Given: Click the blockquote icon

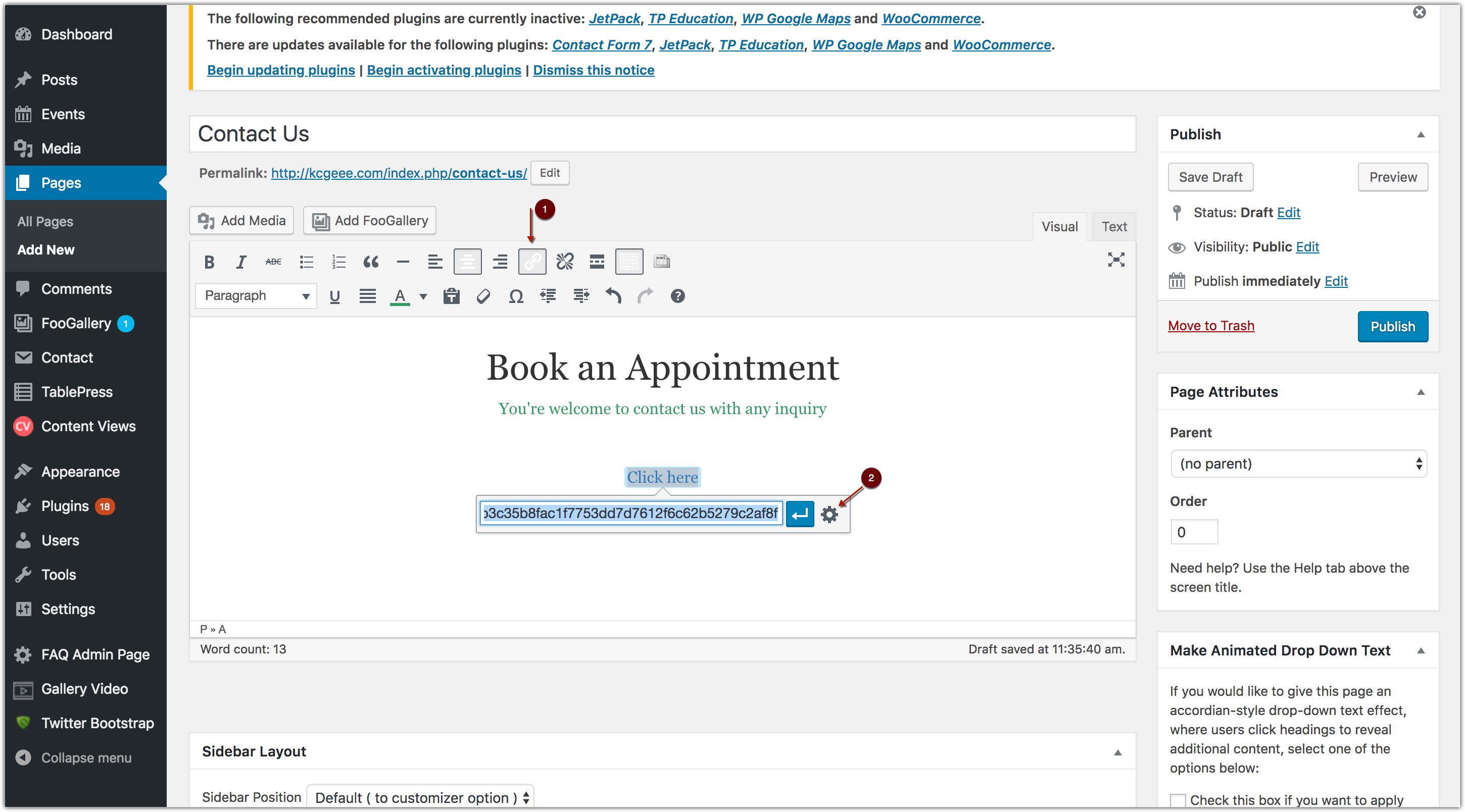Looking at the screenshot, I should [371, 262].
